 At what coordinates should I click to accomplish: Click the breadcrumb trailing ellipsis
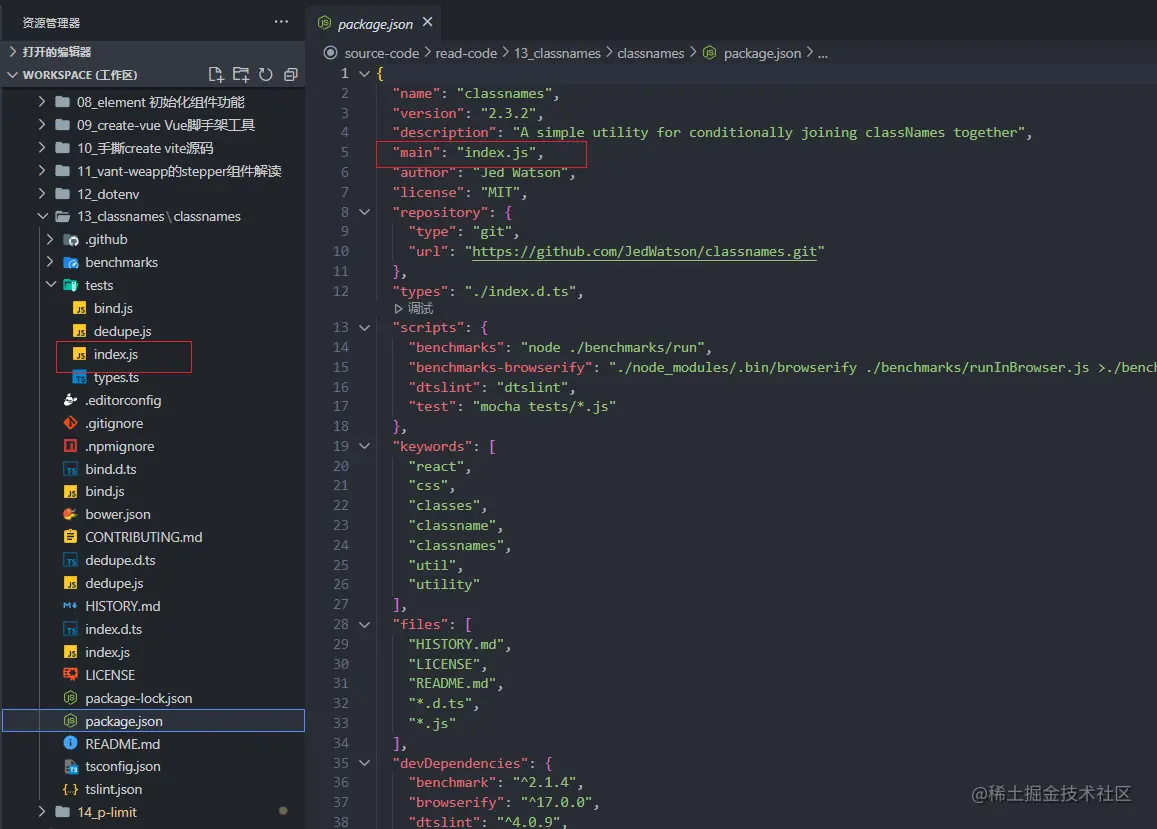click(823, 53)
